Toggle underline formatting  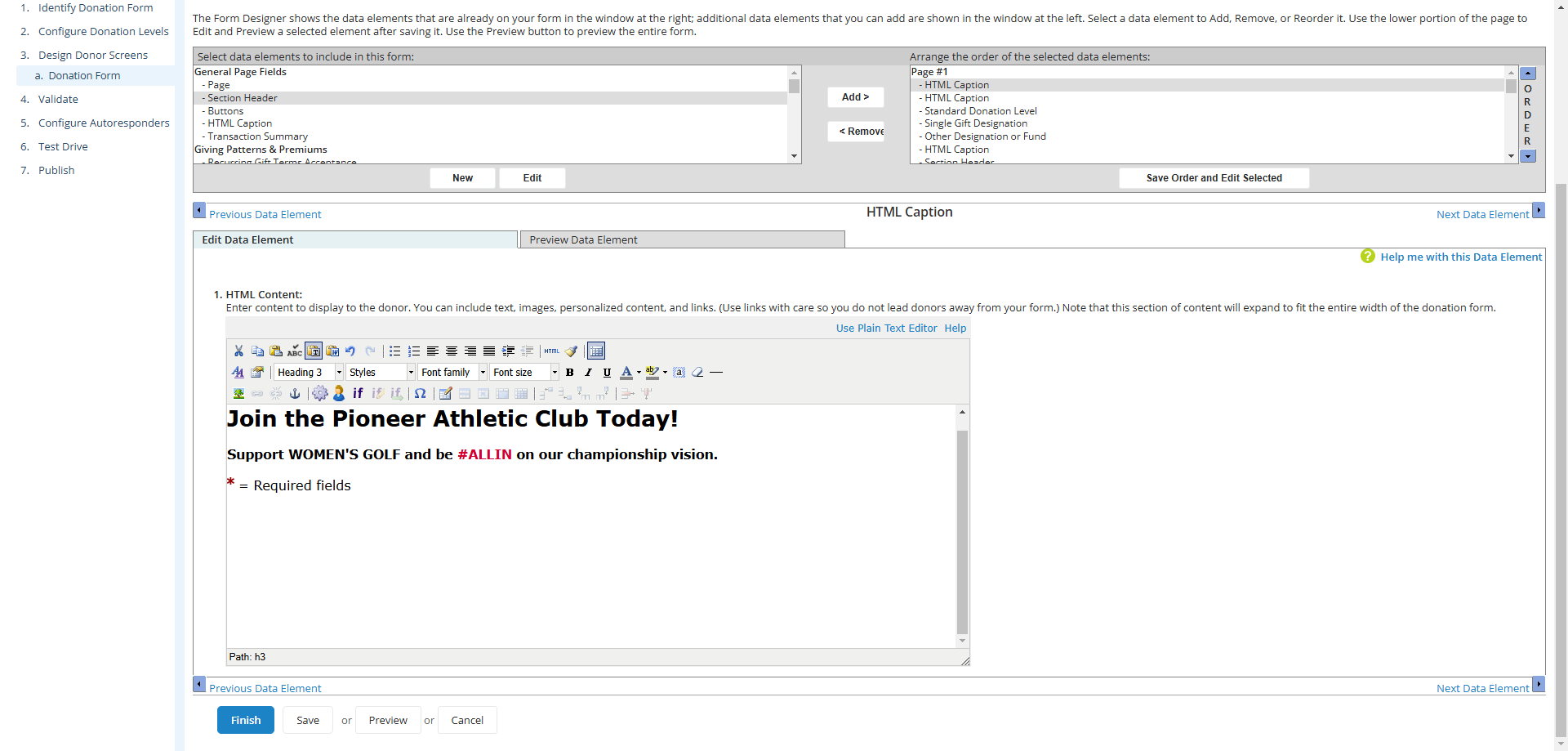pyautogui.click(x=607, y=372)
